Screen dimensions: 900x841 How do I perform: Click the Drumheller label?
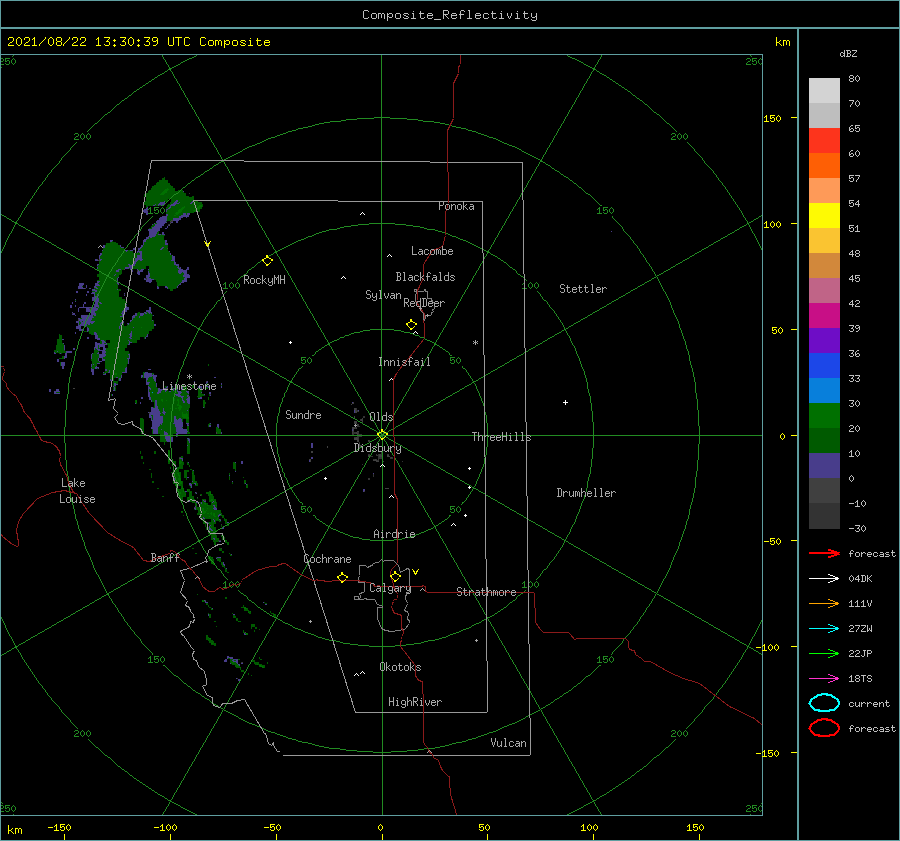click(x=586, y=493)
